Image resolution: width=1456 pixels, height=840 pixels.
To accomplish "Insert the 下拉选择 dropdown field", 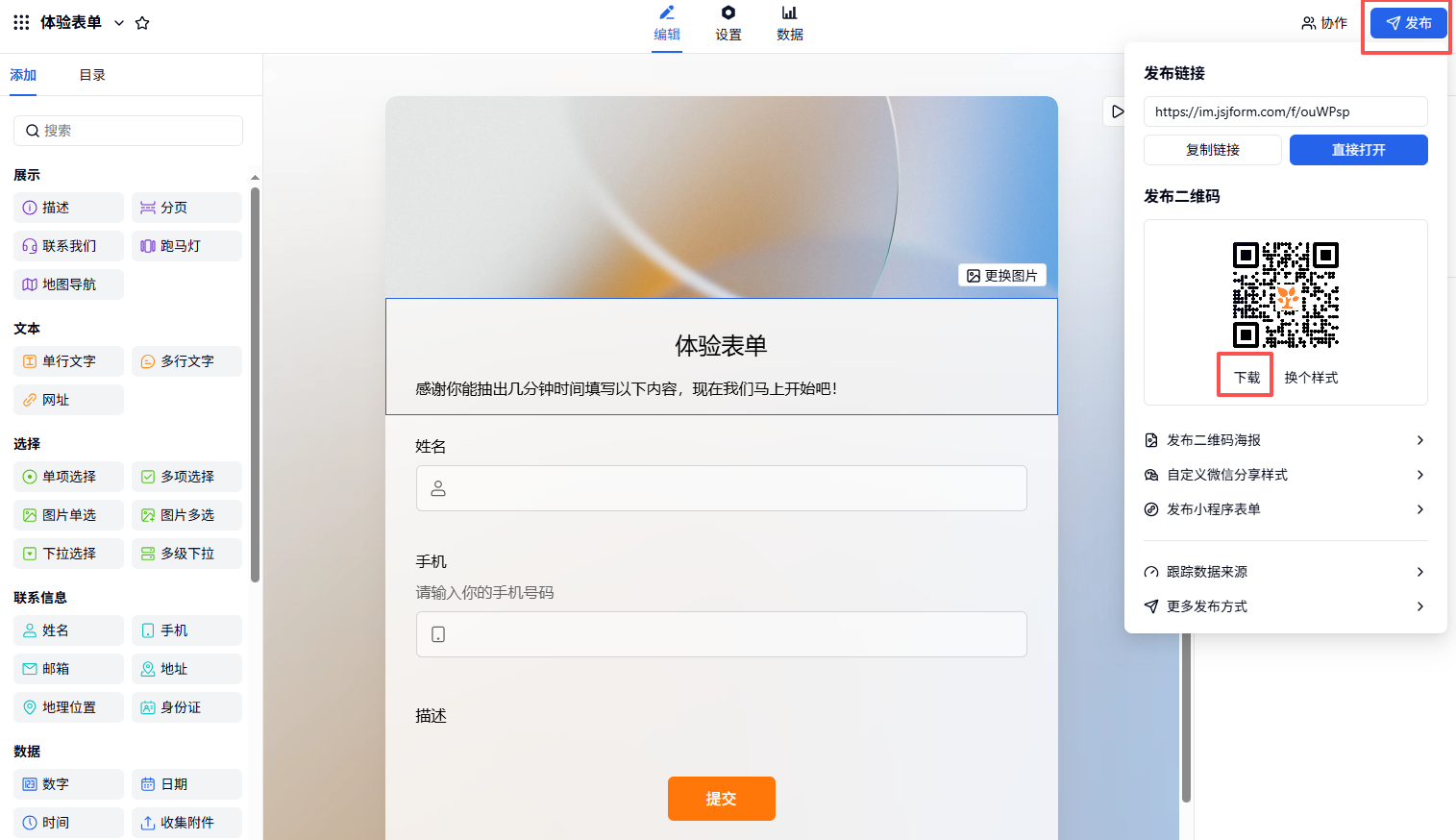I will [68, 554].
